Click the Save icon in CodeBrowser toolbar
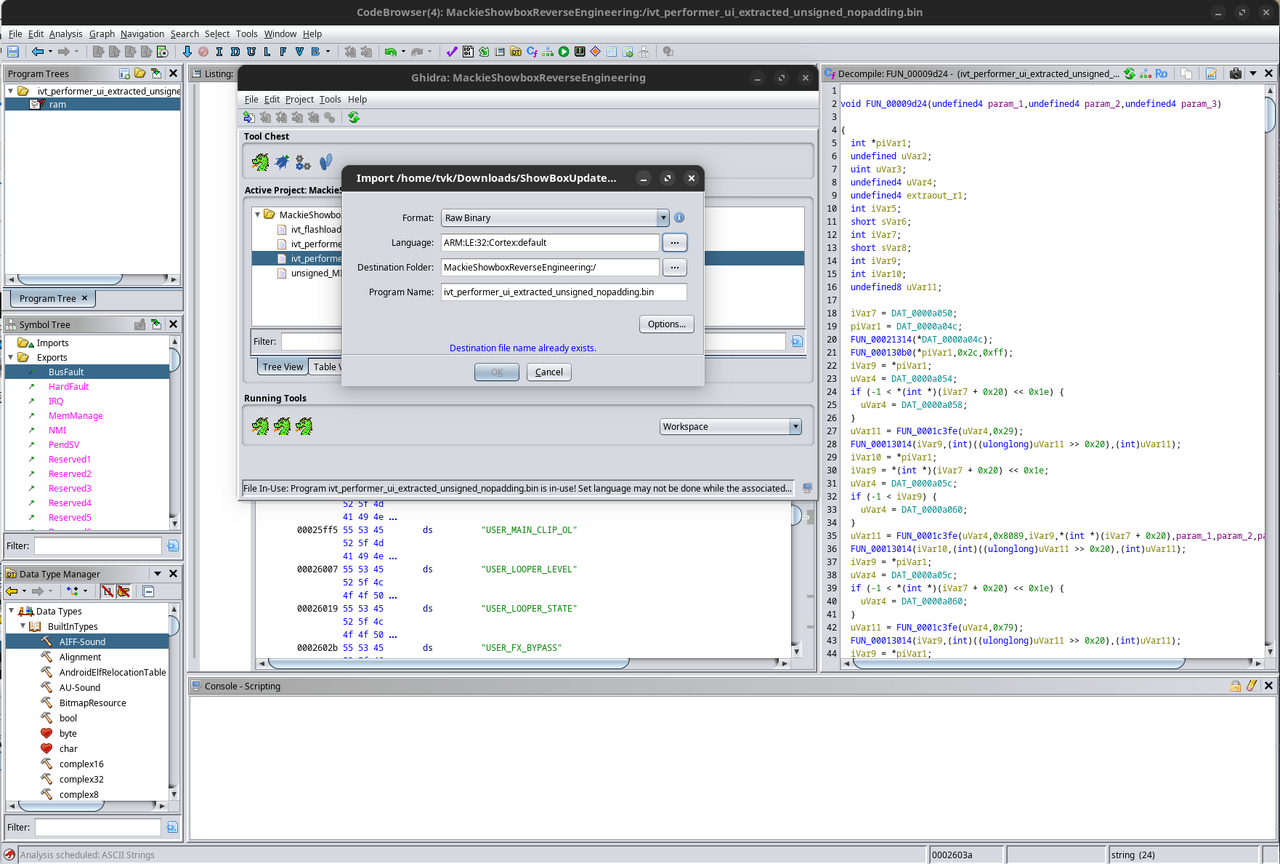Screen dimensions: 1280x864 [13, 51]
